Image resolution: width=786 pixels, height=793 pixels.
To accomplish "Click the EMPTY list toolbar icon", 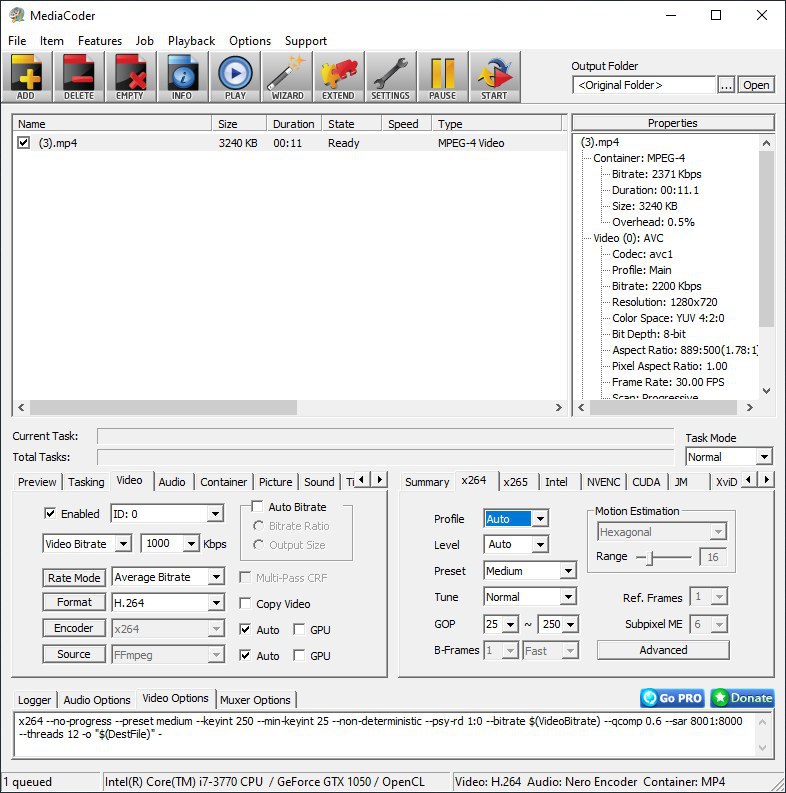I will pos(130,77).
